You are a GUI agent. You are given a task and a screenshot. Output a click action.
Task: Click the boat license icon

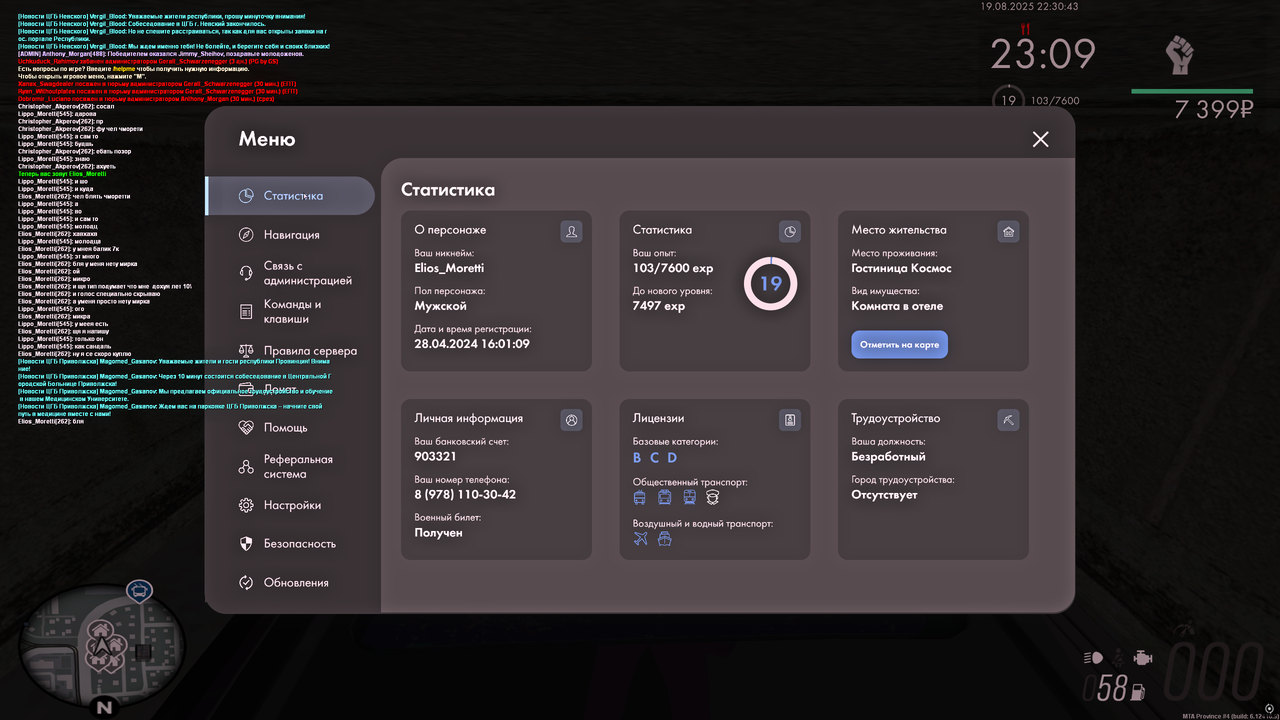665,539
